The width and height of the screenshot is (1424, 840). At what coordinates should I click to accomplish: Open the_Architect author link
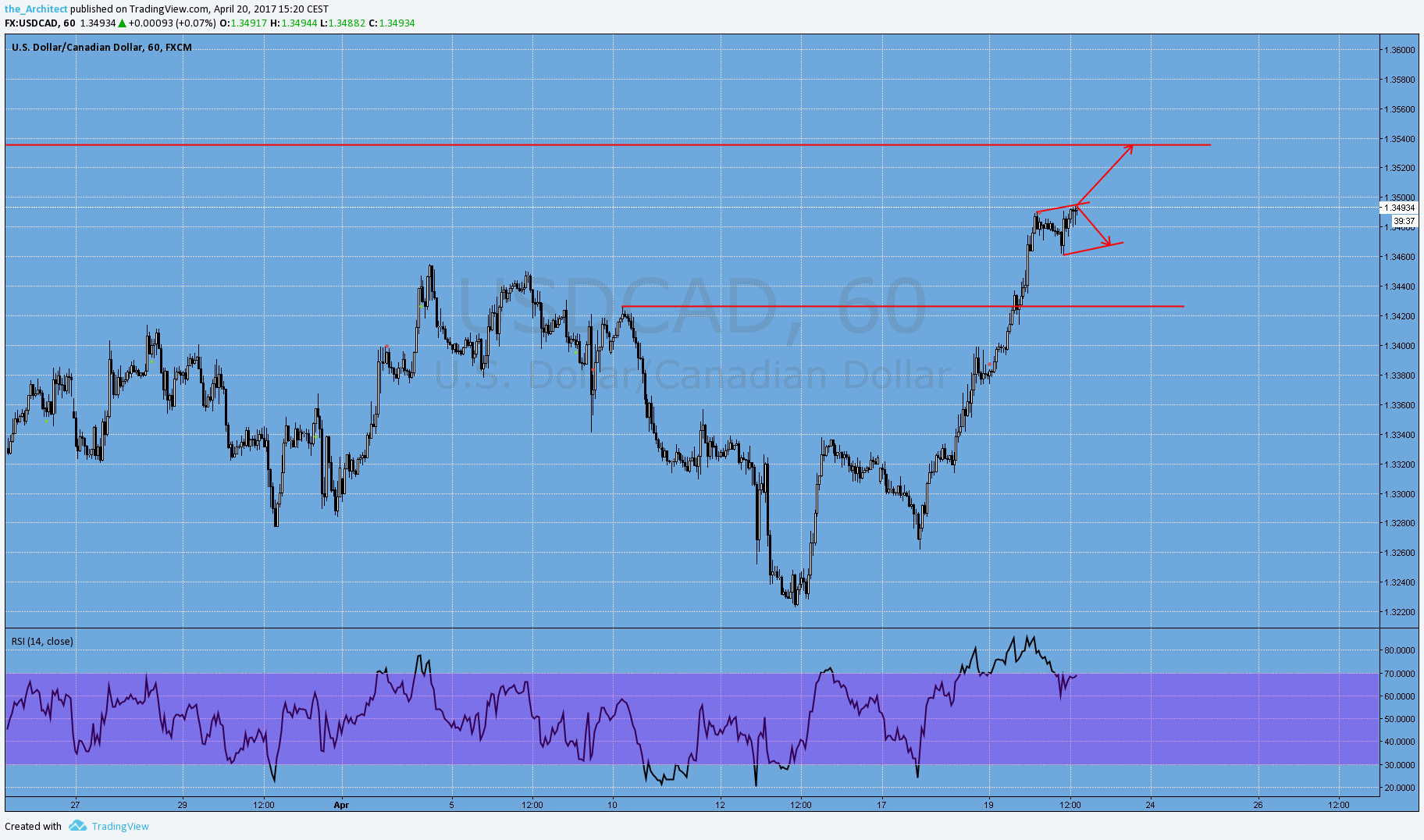pyautogui.click(x=36, y=9)
